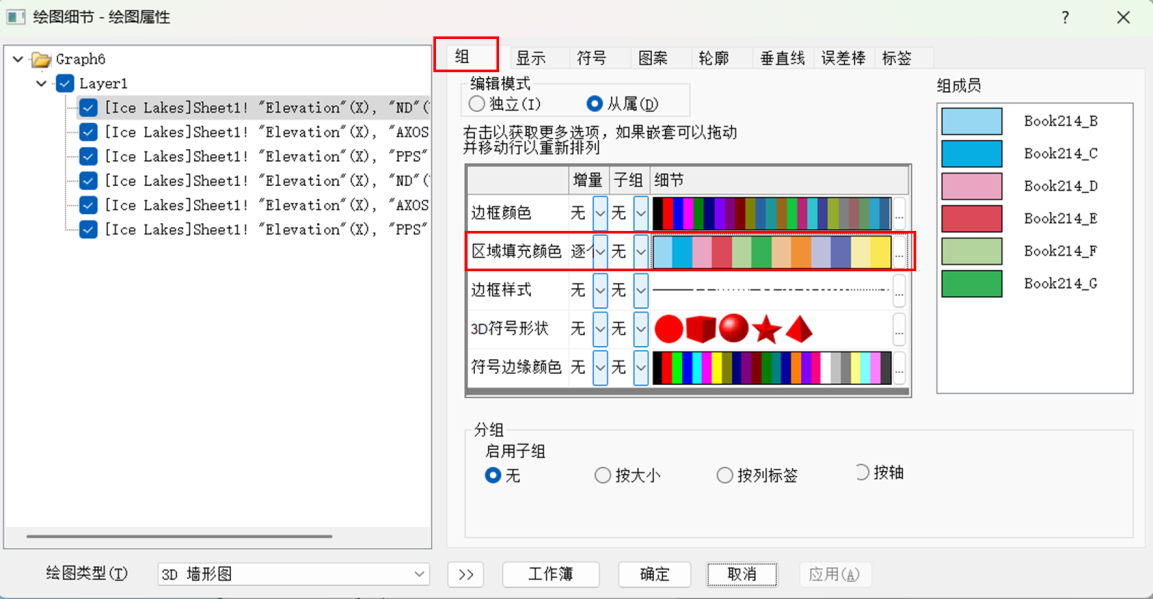Select 按列标签 subgroup radio option
This screenshot has height=599, width=1153.
(x=725, y=476)
